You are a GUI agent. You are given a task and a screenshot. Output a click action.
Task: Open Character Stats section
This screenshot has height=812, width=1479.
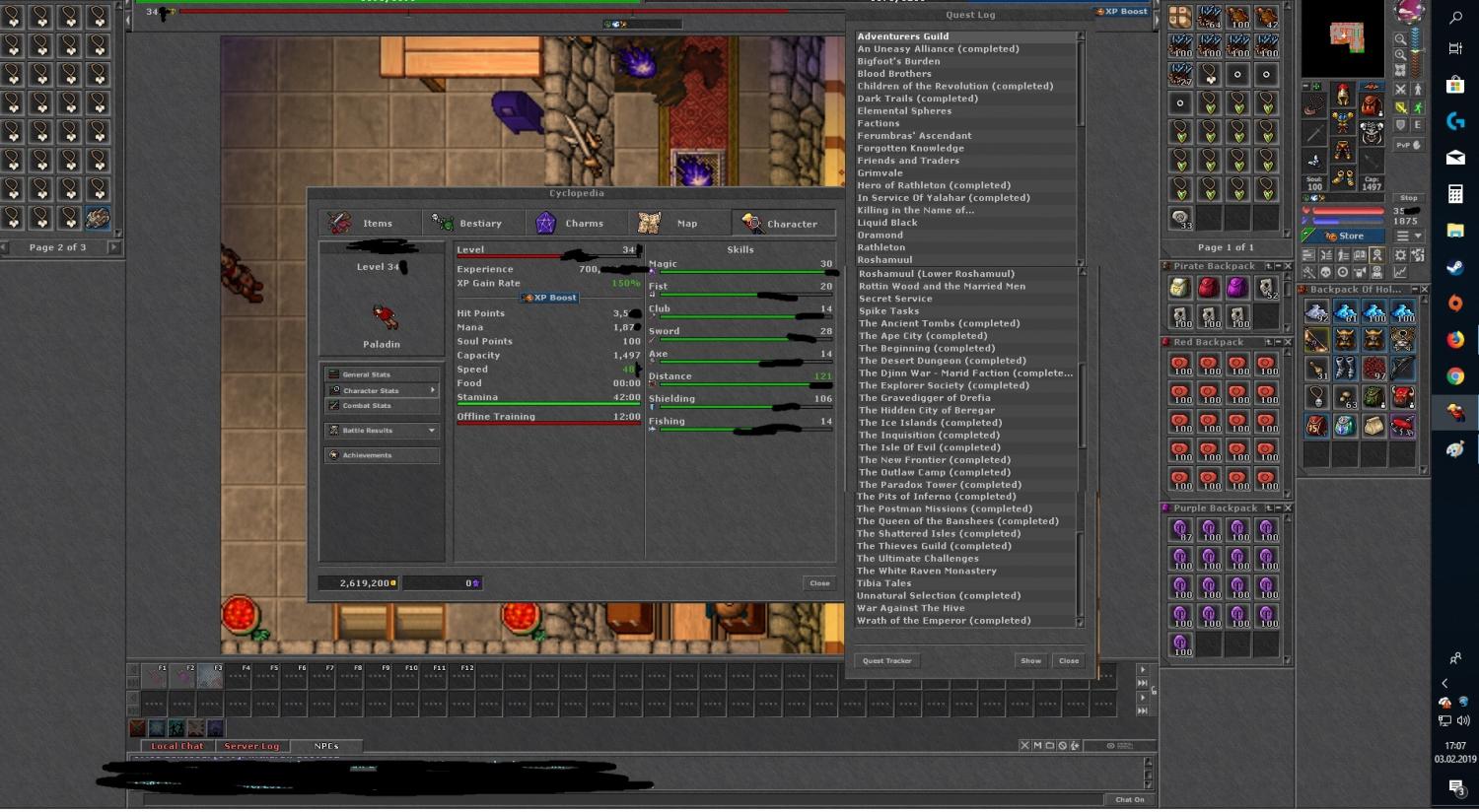click(382, 390)
